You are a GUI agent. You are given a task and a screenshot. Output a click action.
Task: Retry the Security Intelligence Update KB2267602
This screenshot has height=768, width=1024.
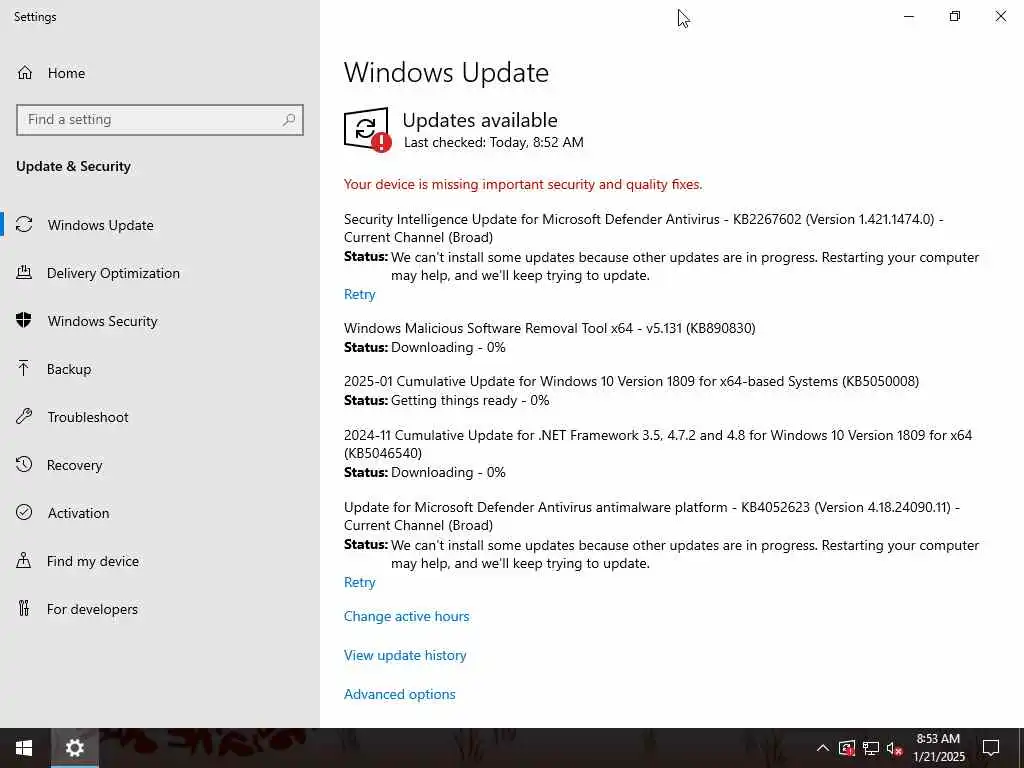(x=359, y=294)
